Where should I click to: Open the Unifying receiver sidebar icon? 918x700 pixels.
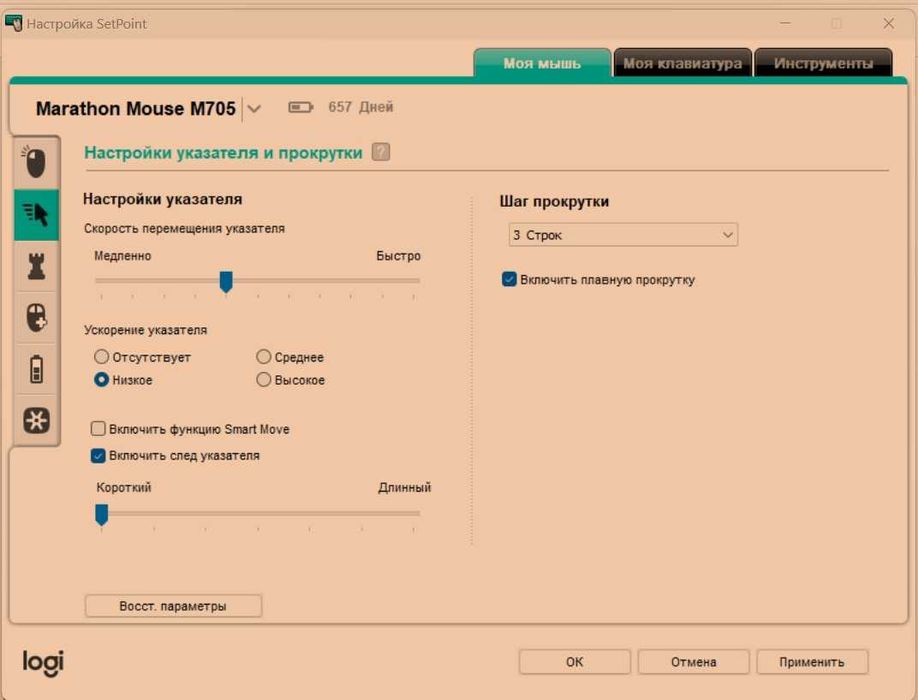click(x=36, y=420)
